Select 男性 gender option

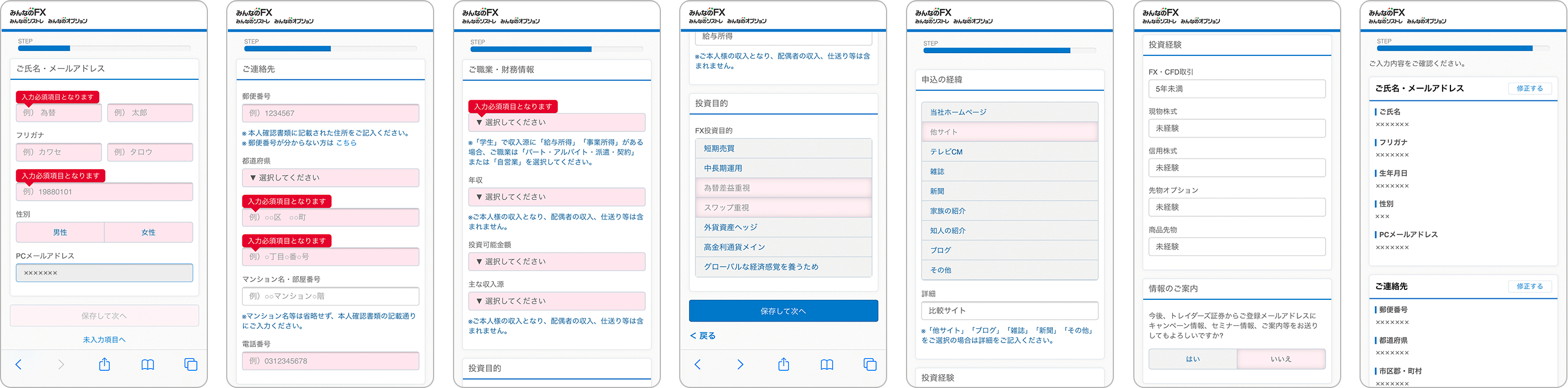(x=60, y=232)
